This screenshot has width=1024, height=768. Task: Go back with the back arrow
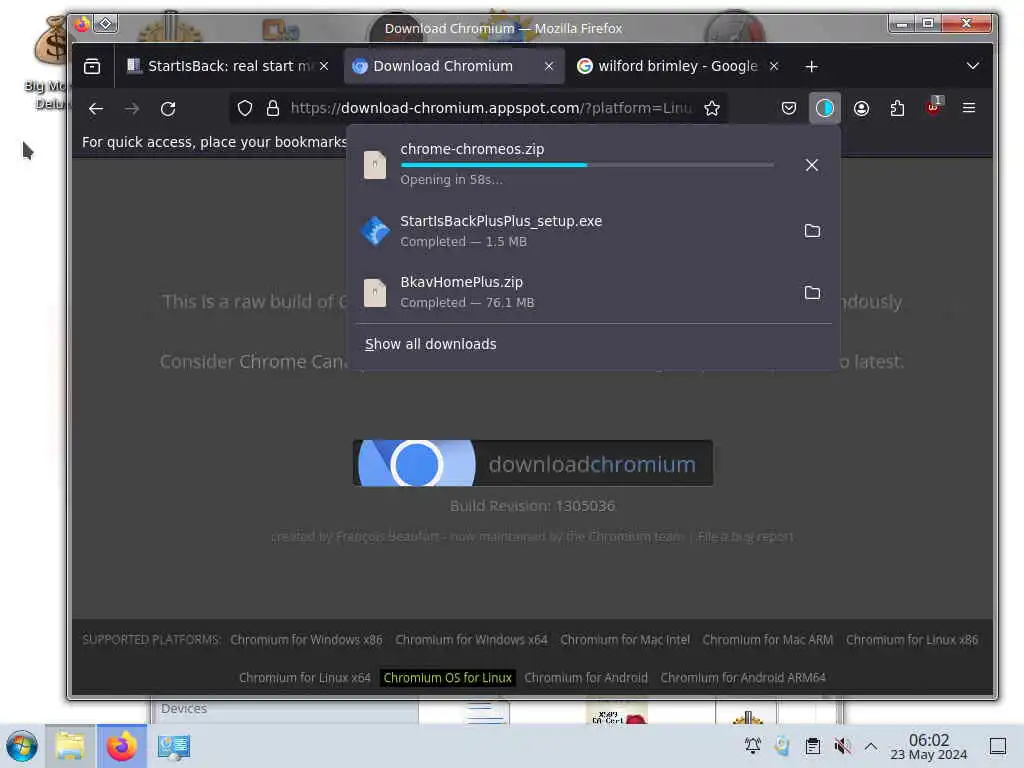pos(96,108)
